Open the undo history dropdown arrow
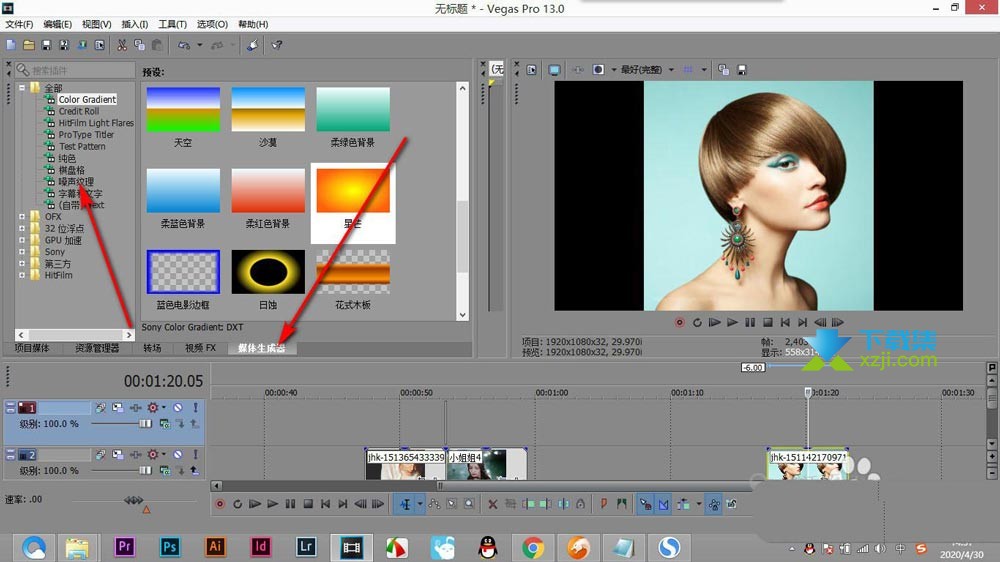The height and width of the screenshot is (562, 1000). pos(200,45)
